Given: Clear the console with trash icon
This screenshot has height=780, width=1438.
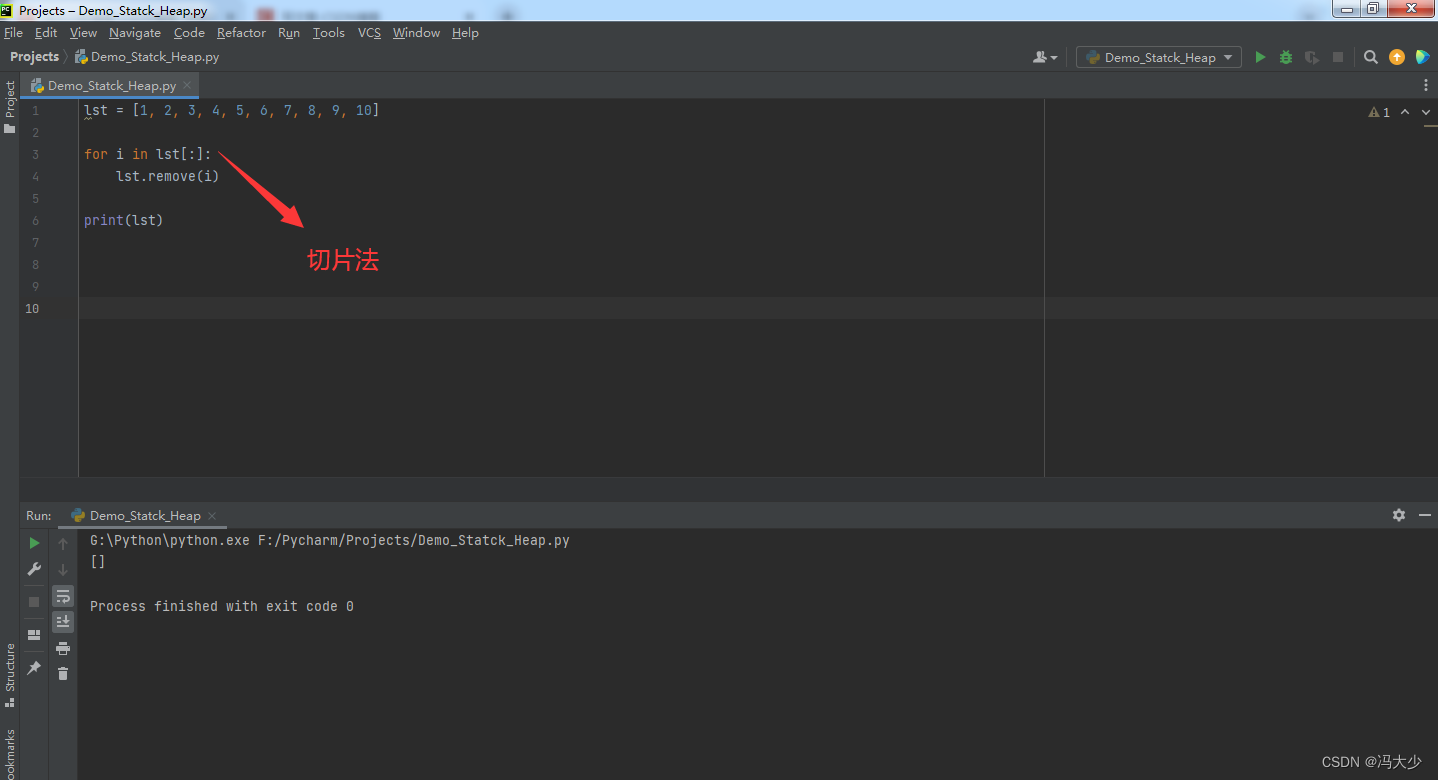Looking at the screenshot, I should click(63, 674).
